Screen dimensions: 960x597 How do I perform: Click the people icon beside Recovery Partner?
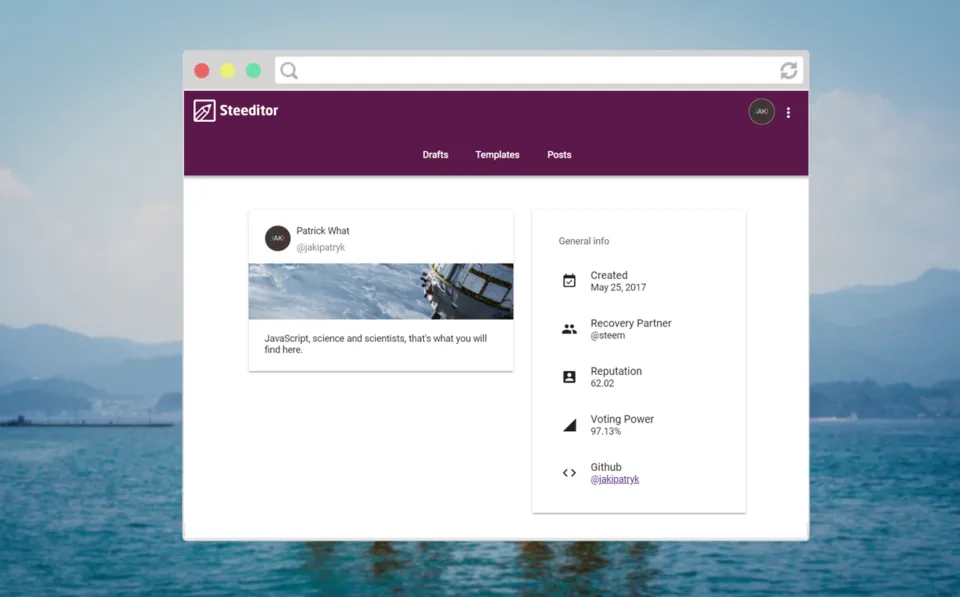pyautogui.click(x=569, y=329)
